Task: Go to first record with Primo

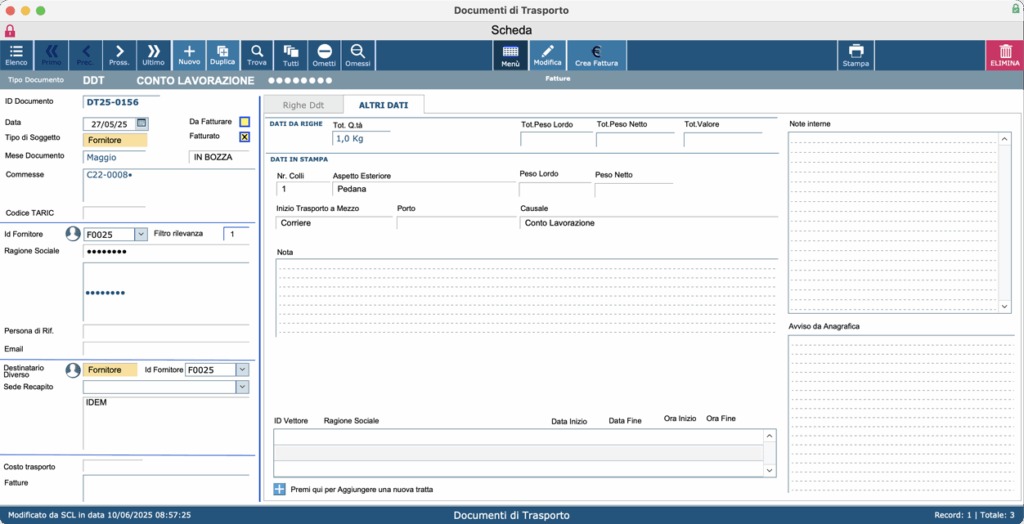Action: pyautogui.click(x=51, y=55)
